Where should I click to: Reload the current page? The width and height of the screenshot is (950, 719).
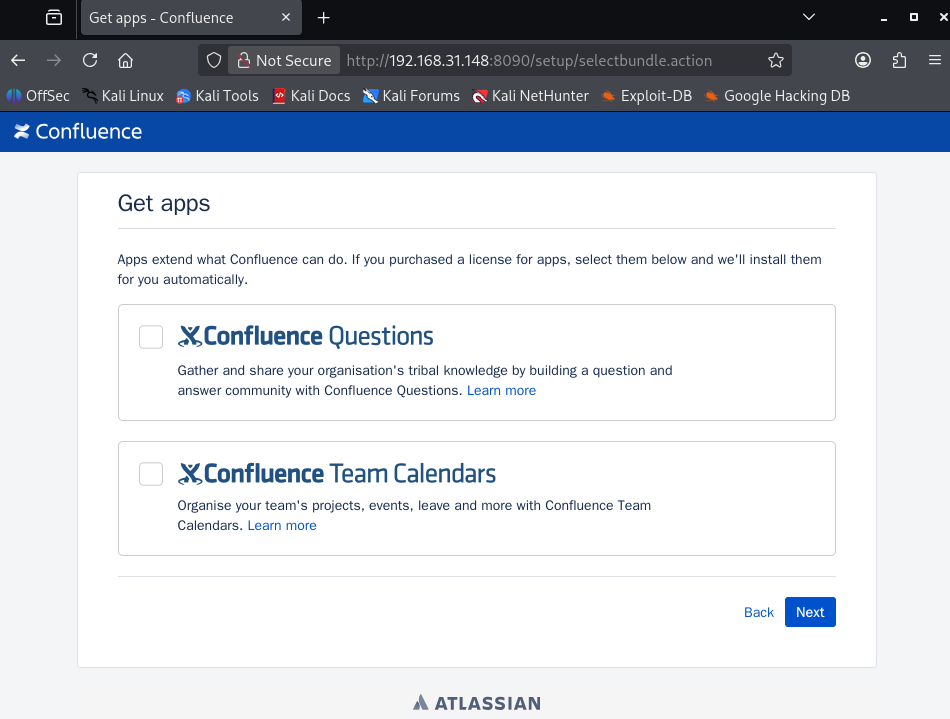coord(90,60)
